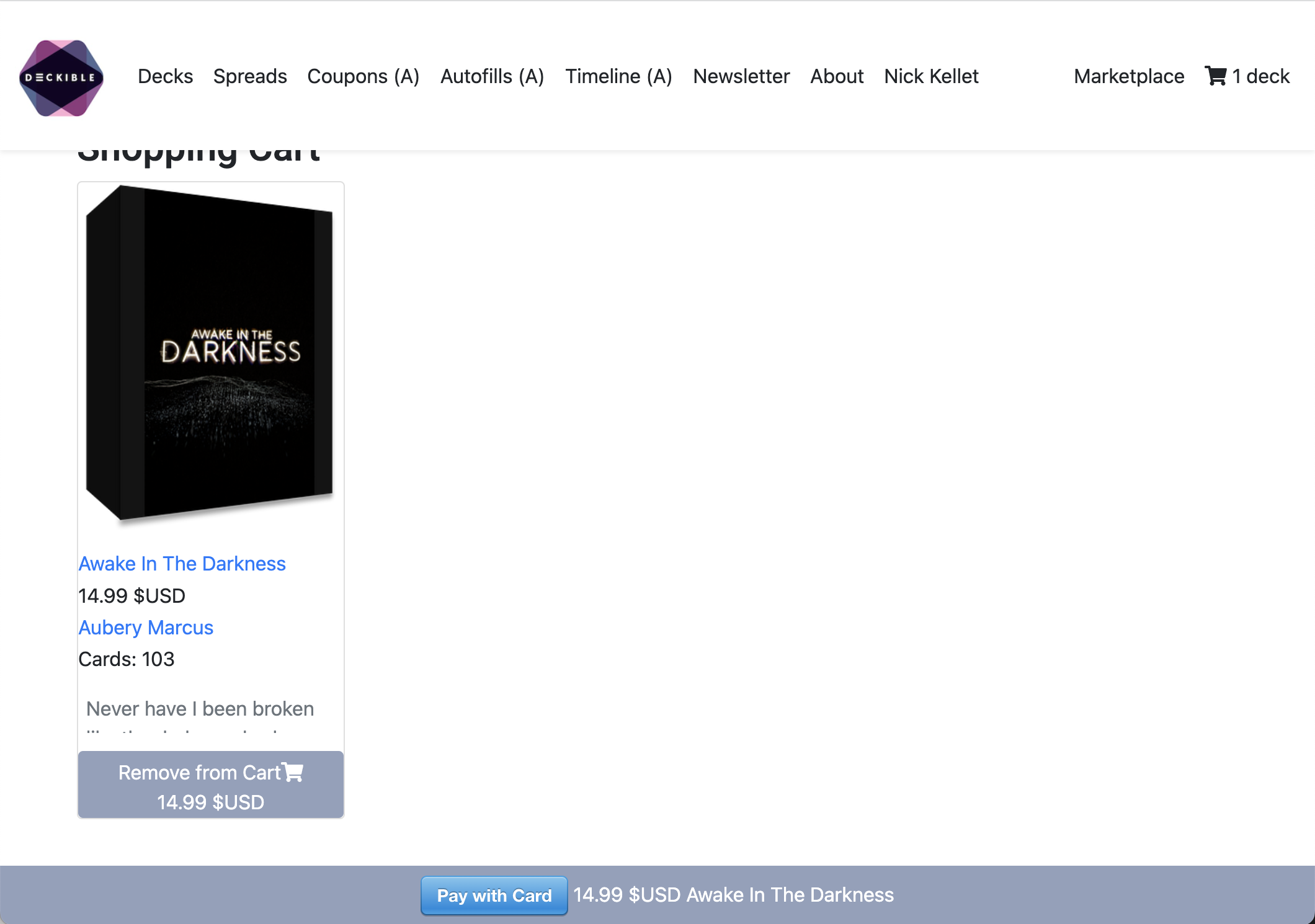This screenshot has height=924, width=1315.
Task: Click the Awake In The Darkness box image
Action: click(210, 353)
